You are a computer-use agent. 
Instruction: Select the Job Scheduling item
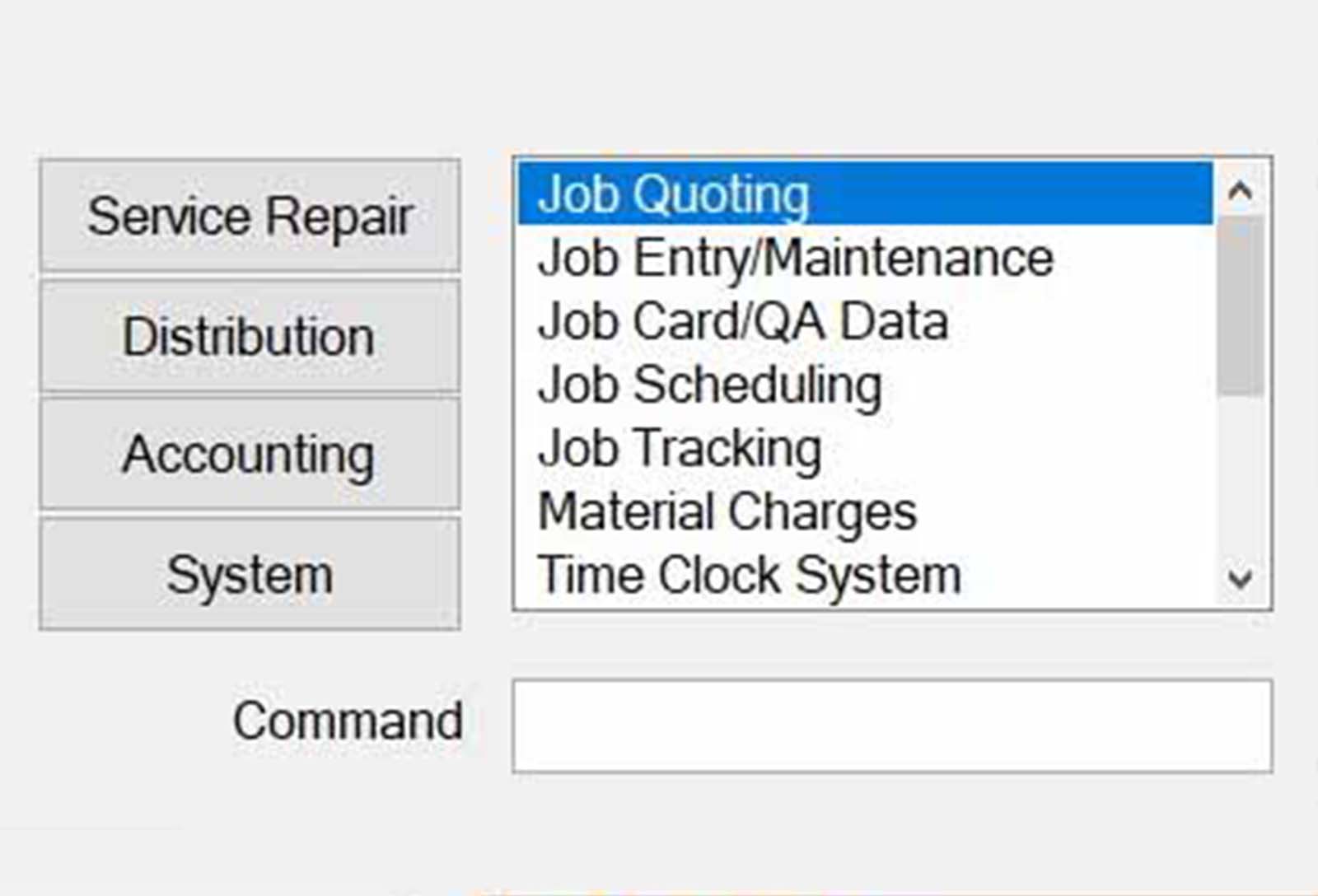[x=709, y=385]
